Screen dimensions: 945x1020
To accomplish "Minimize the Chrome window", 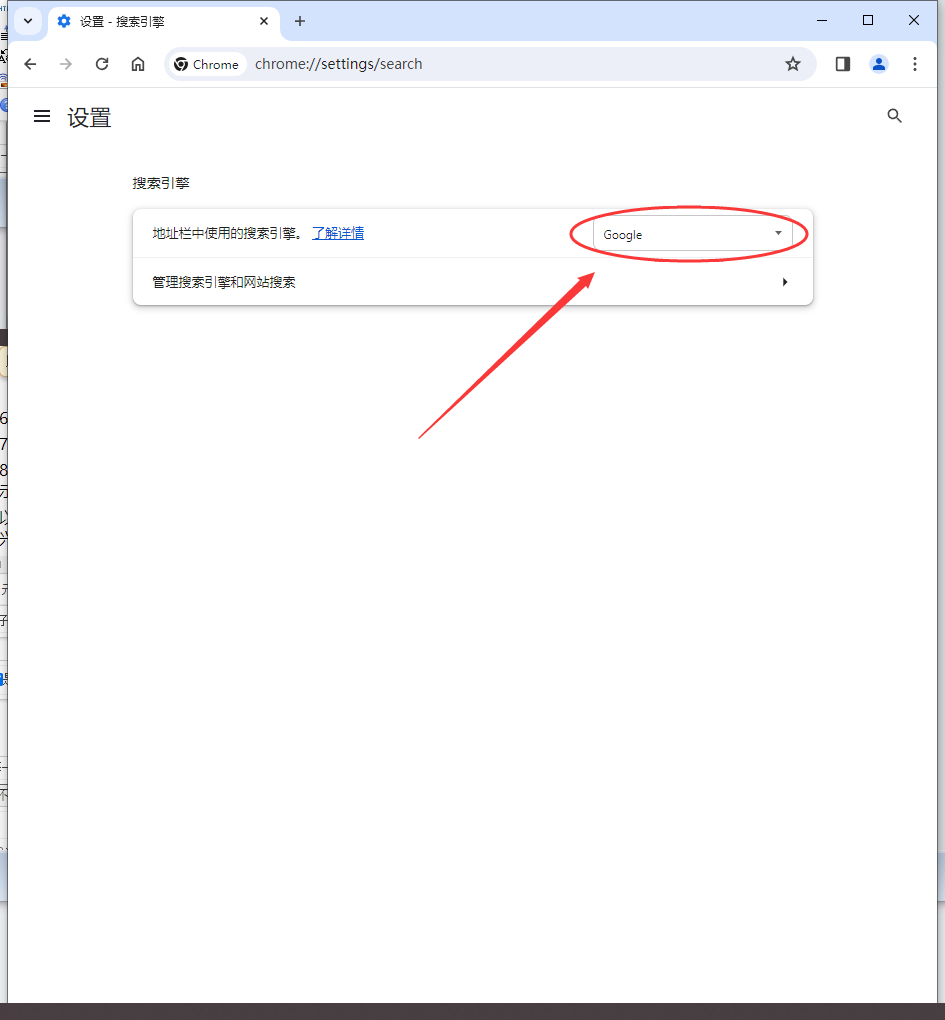I will click(x=822, y=21).
